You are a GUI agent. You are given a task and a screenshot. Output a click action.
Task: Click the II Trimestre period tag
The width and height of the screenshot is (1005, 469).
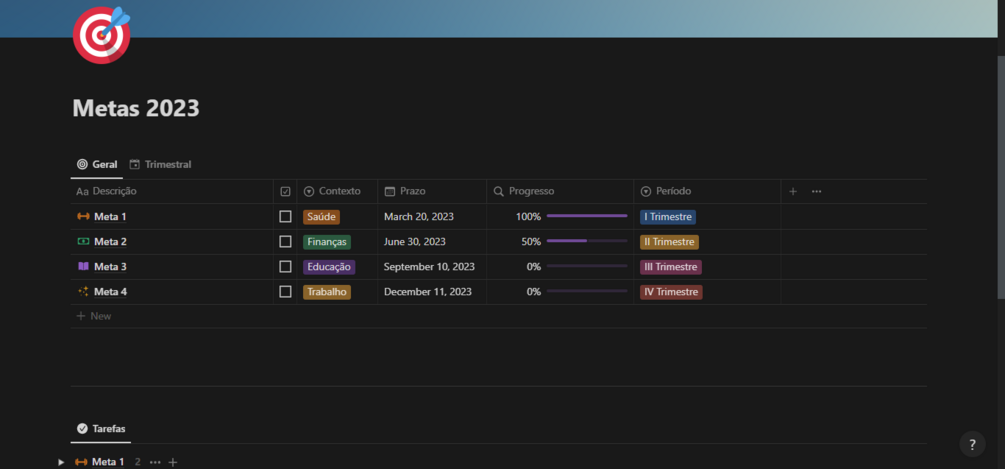pyautogui.click(x=669, y=242)
